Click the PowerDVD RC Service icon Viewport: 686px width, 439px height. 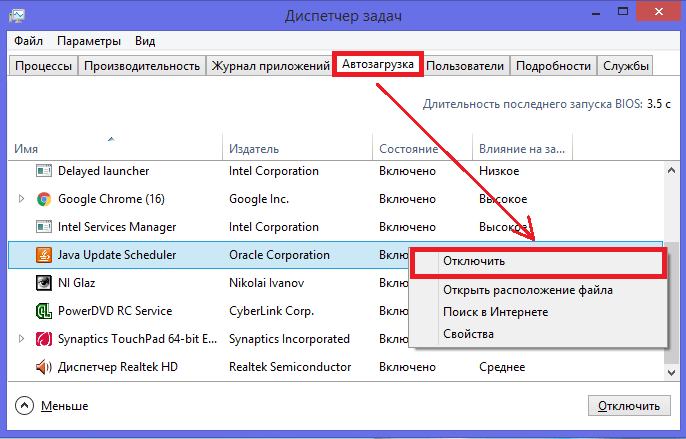(x=44, y=311)
